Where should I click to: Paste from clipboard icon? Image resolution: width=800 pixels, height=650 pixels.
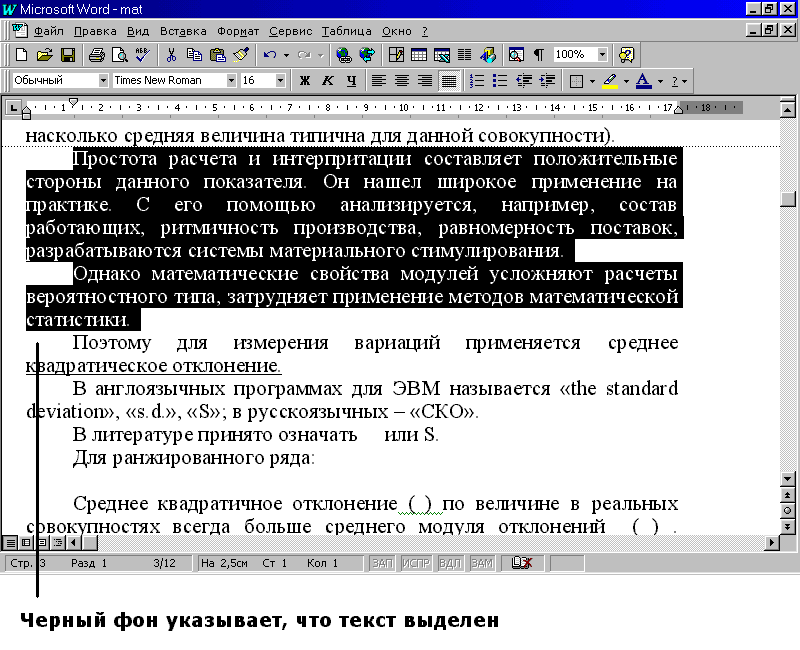[218, 55]
